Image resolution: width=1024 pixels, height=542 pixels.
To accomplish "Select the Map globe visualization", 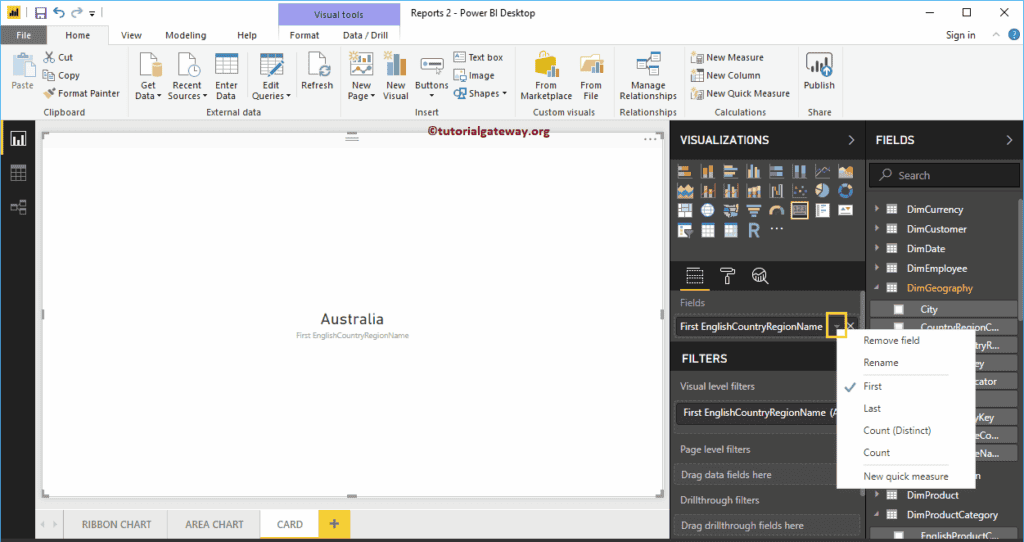I will [707, 210].
